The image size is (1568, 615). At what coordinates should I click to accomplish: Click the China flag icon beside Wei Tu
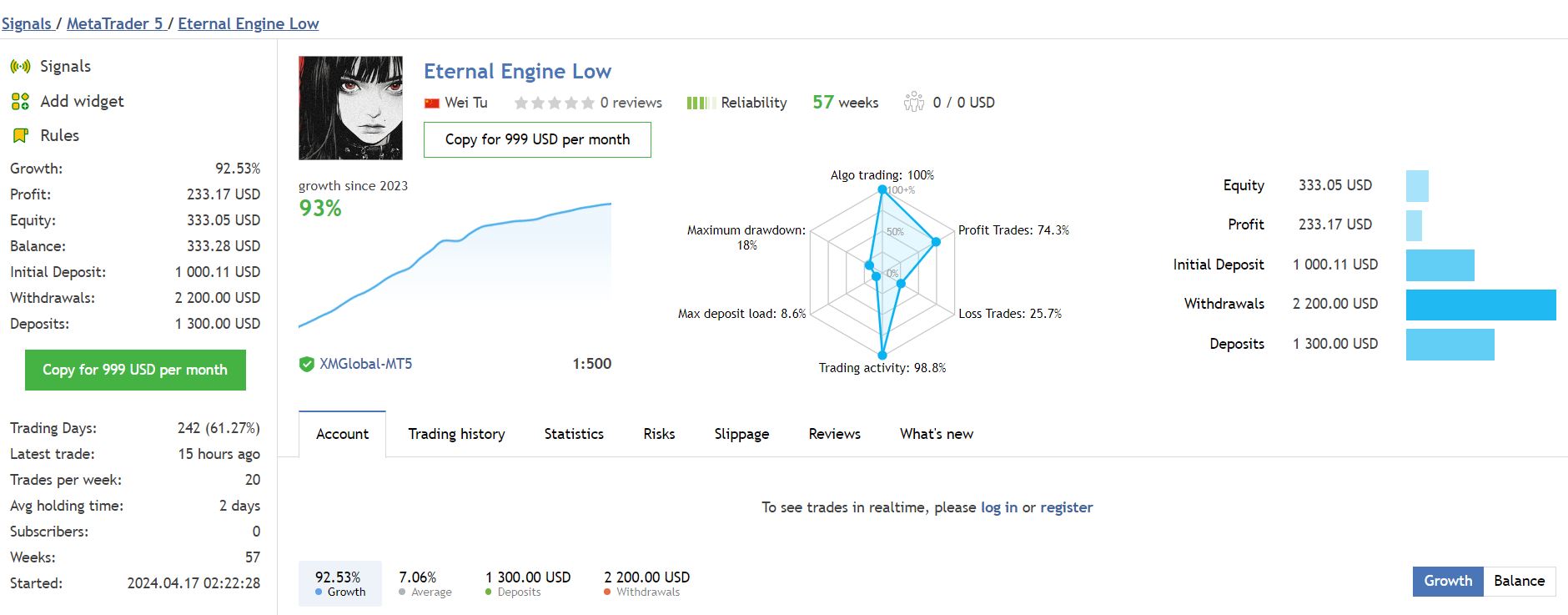pos(432,103)
